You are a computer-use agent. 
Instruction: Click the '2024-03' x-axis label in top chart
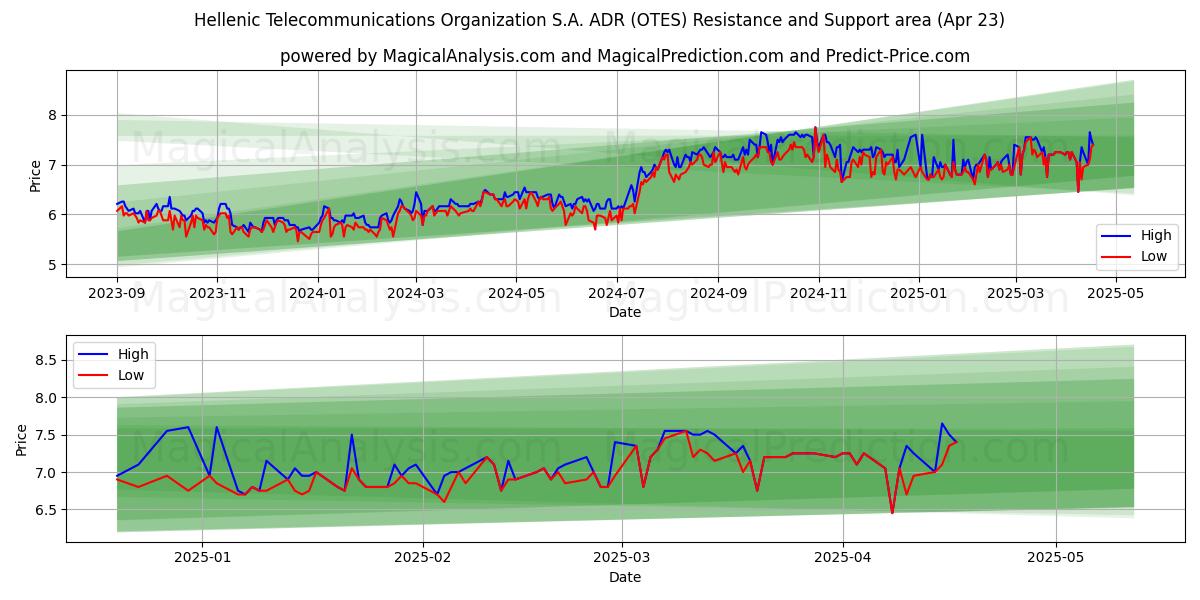click(x=416, y=295)
